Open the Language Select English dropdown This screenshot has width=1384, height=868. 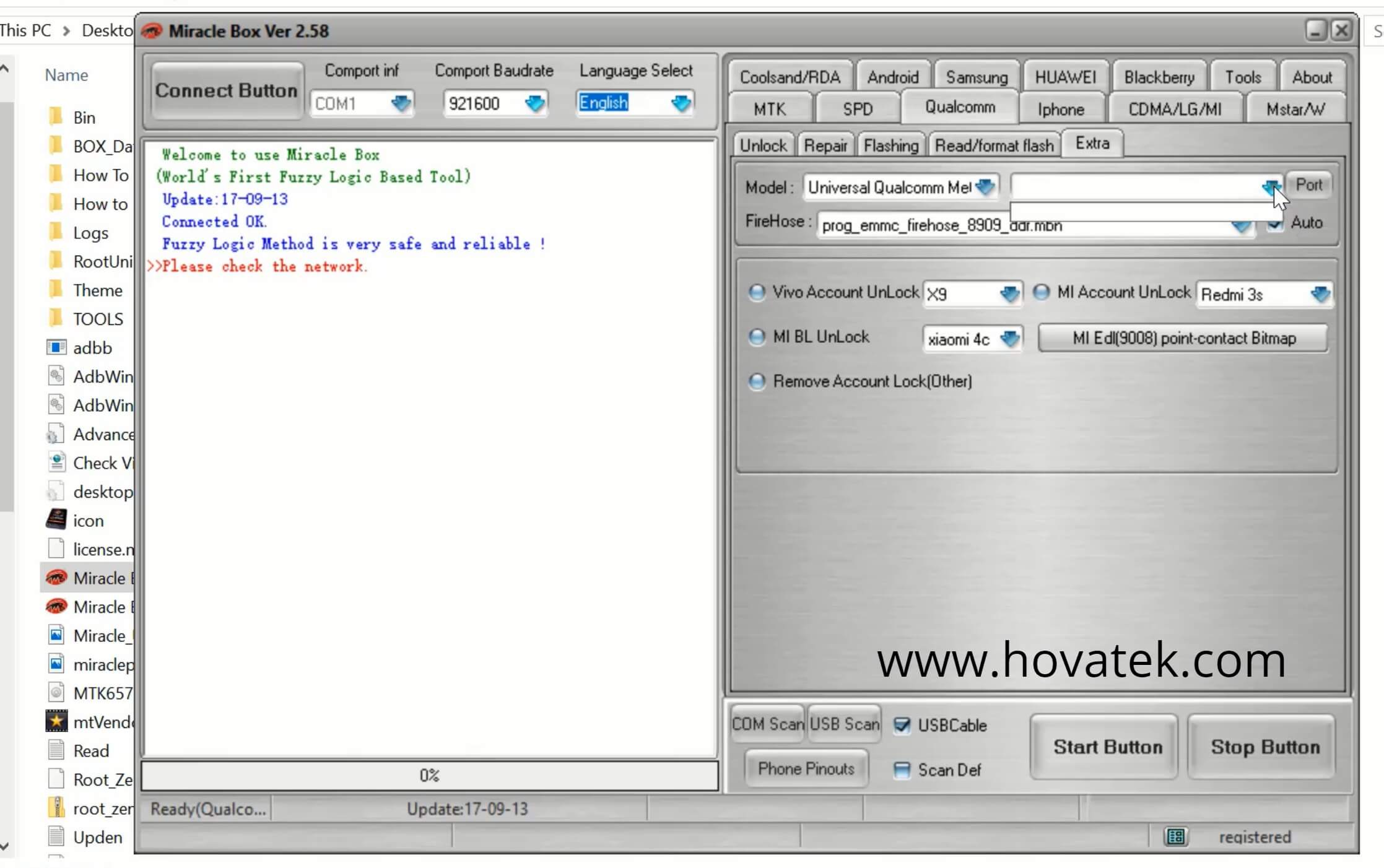680,103
